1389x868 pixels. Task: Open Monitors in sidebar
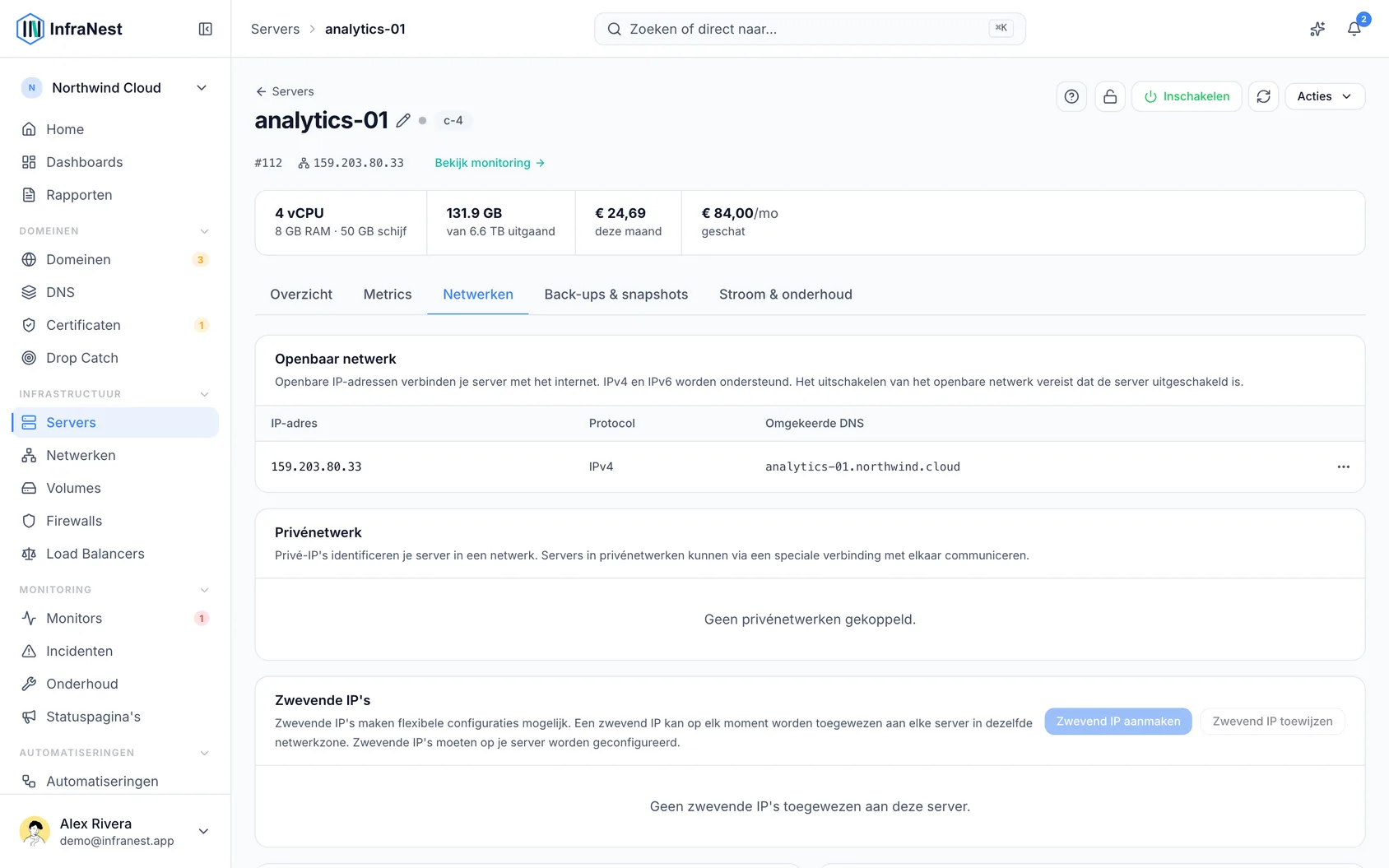(x=115, y=618)
